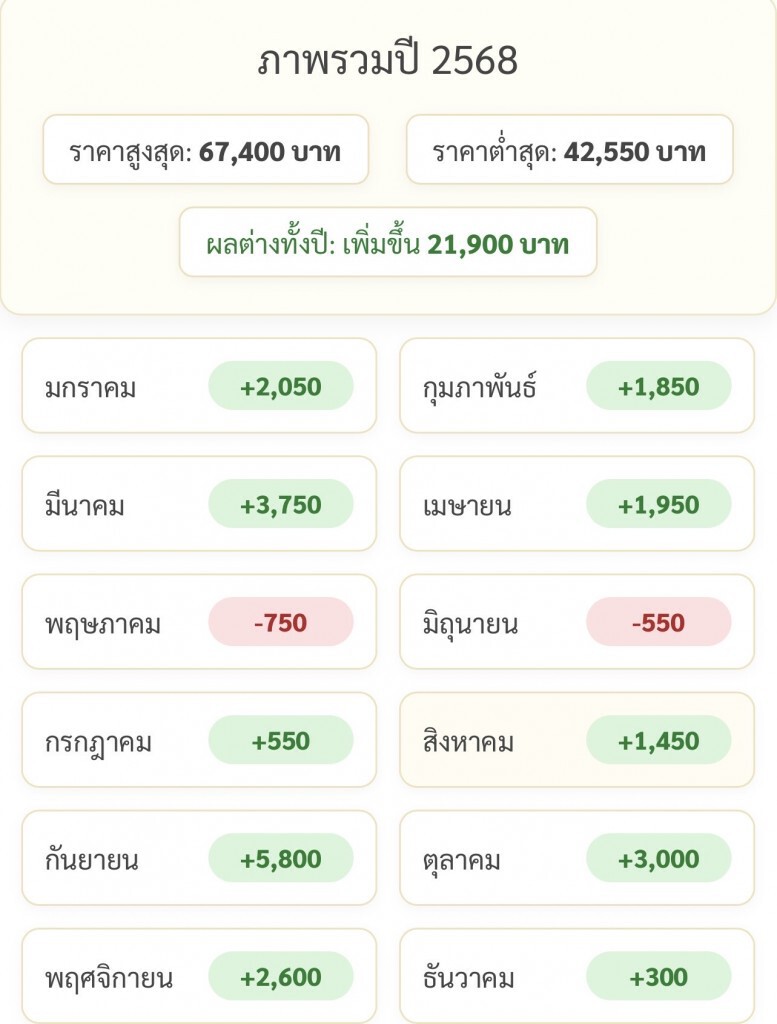Select the ผลต่างทั้งปี 21,900 บาท box
This screenshot has width=777, height=1024.
(388, 242)
